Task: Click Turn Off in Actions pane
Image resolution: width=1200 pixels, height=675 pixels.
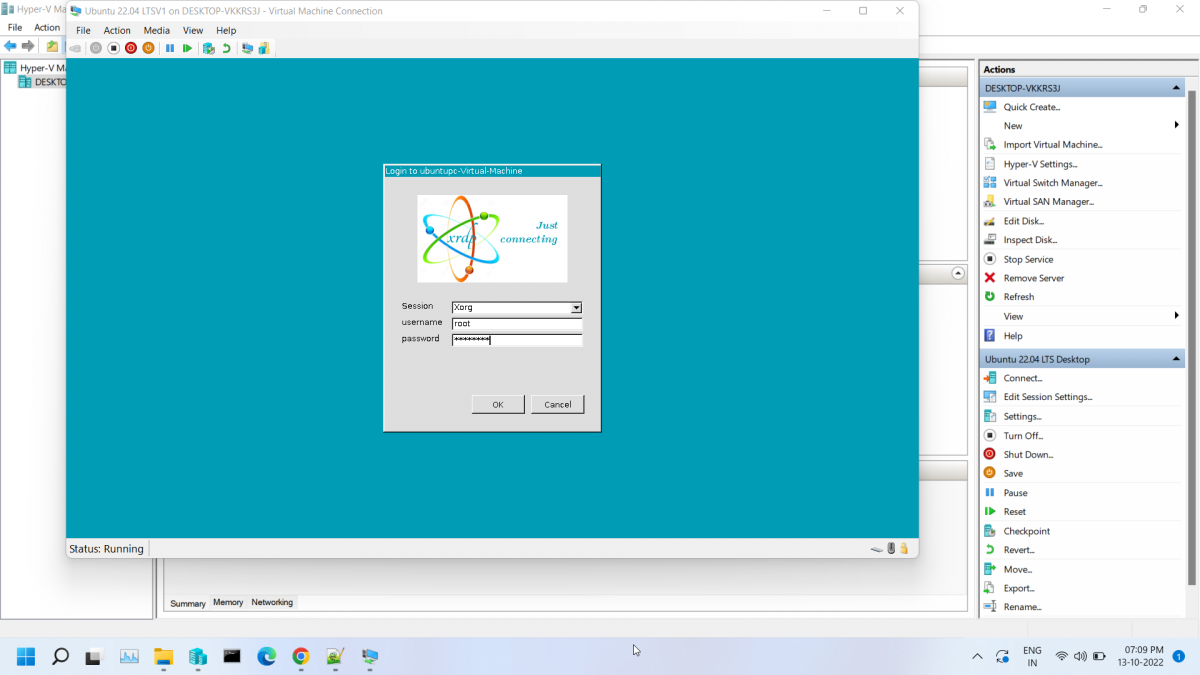Action: coord(1023,436)
